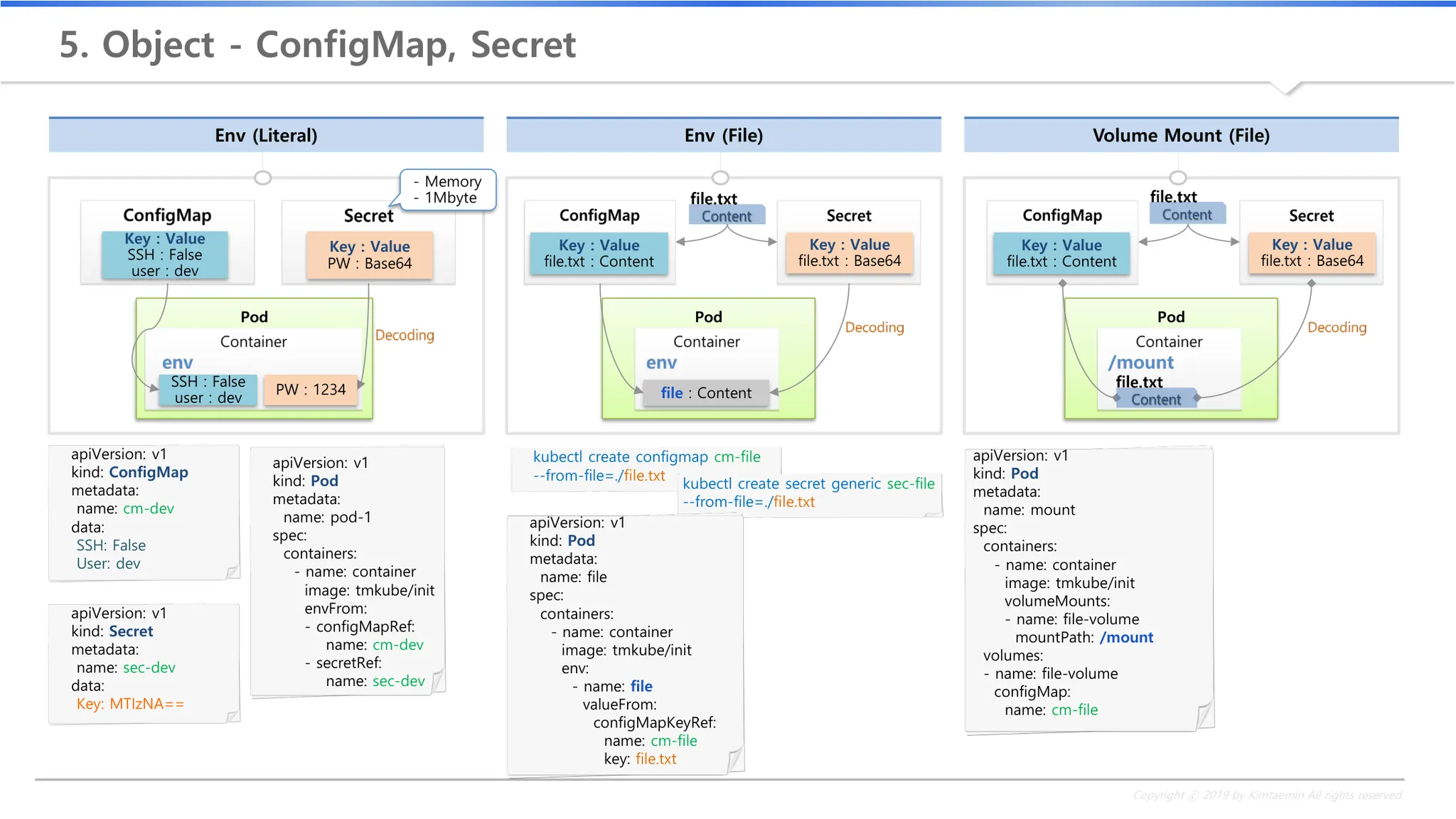
Task: Click the blue /mount mountPath value in YAML
Action: (1126, 637)
